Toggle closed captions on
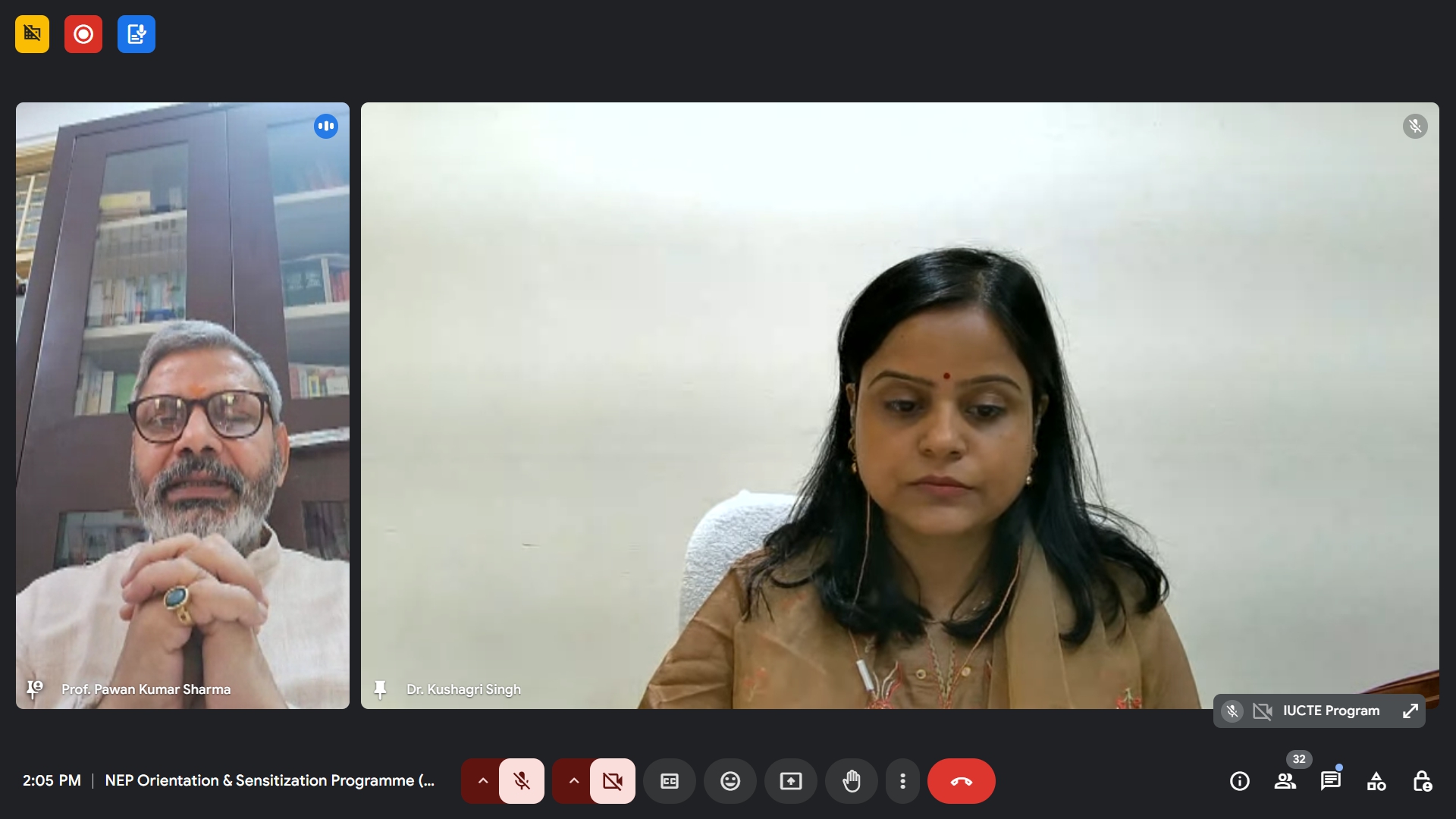Viewport: 1456px width, 819px height. pyautogui.click(x=670, y=781)
